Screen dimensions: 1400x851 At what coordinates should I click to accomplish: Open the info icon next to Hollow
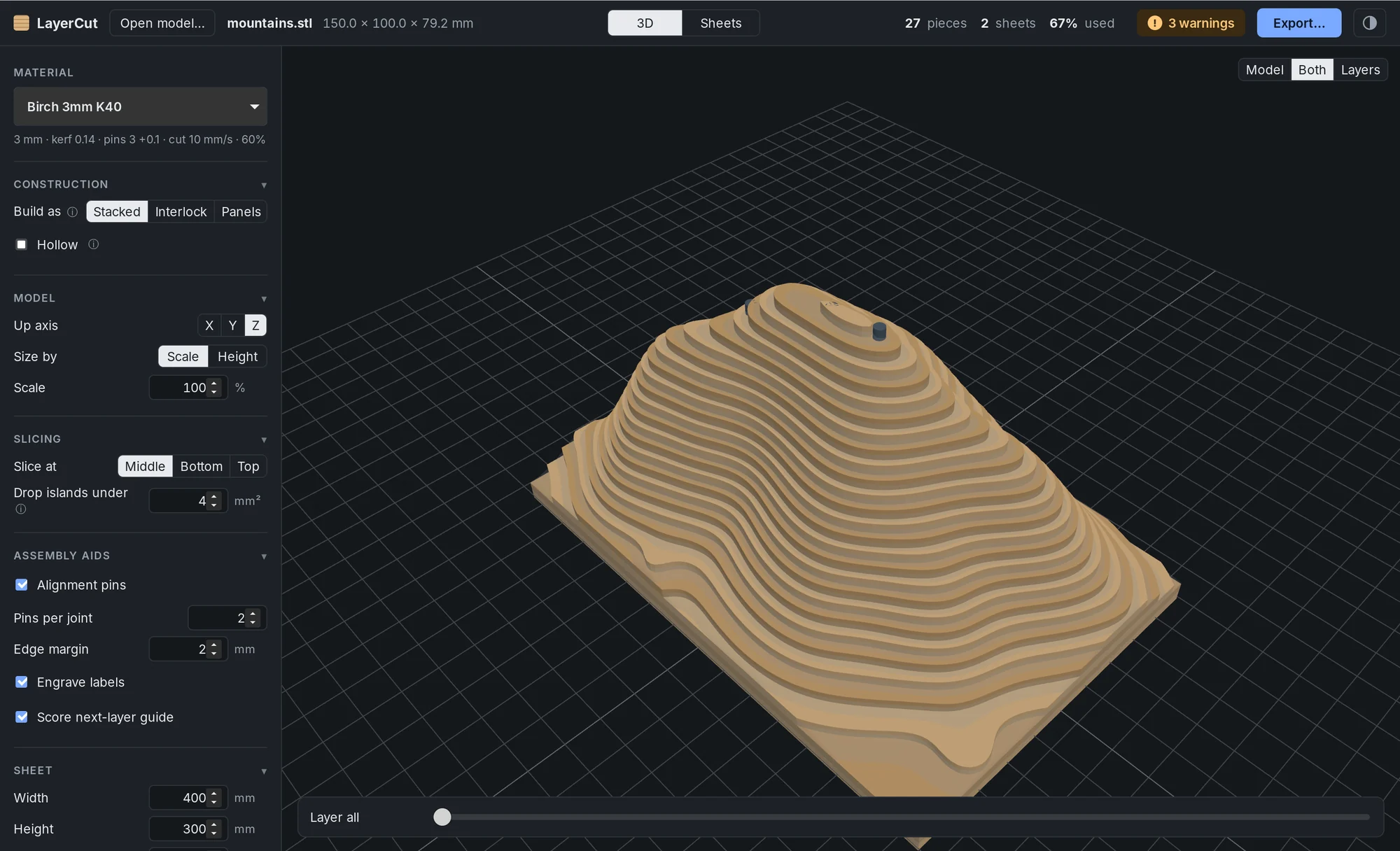point(93,244)
